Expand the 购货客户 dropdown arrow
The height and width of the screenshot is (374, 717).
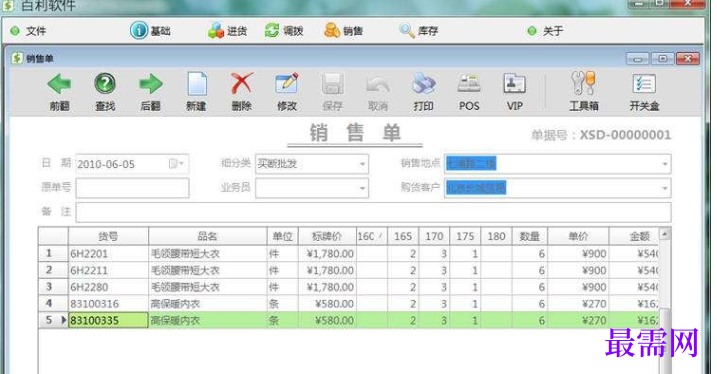pos(665,188)
